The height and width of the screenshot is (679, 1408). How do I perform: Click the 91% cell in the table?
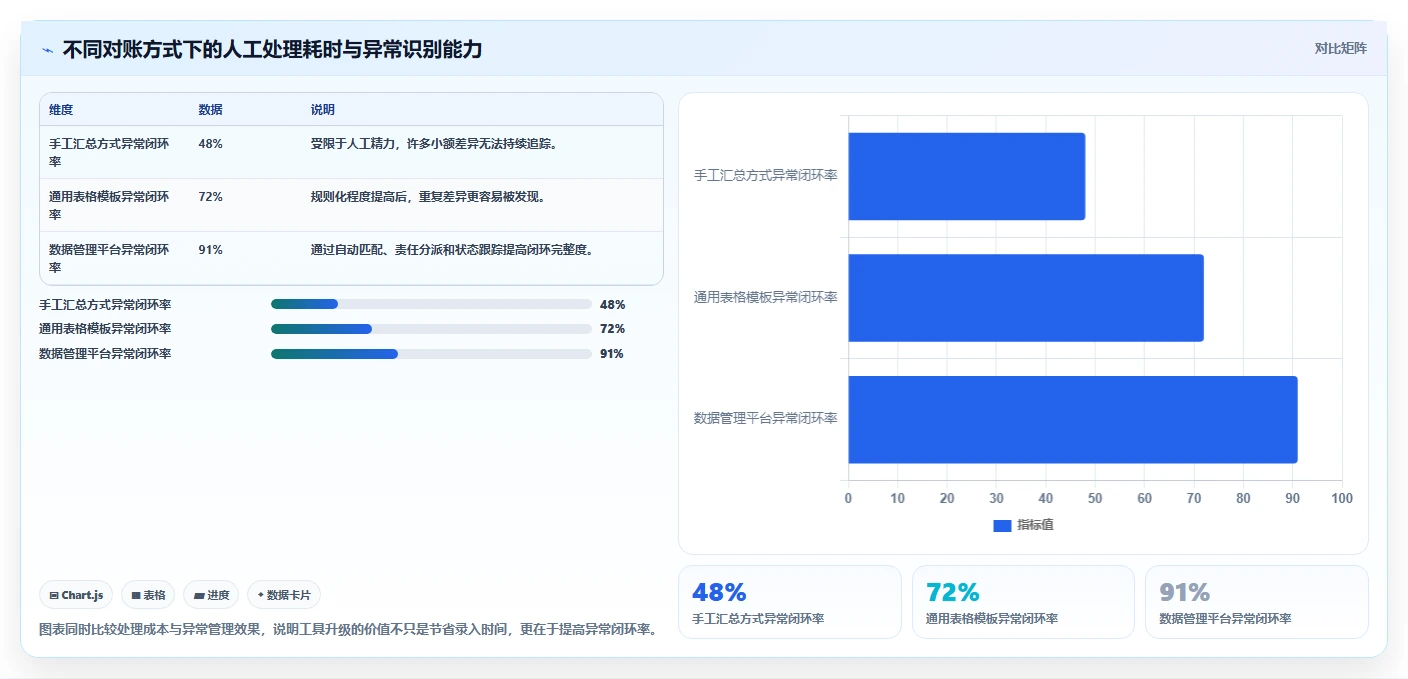click(211, 250)
